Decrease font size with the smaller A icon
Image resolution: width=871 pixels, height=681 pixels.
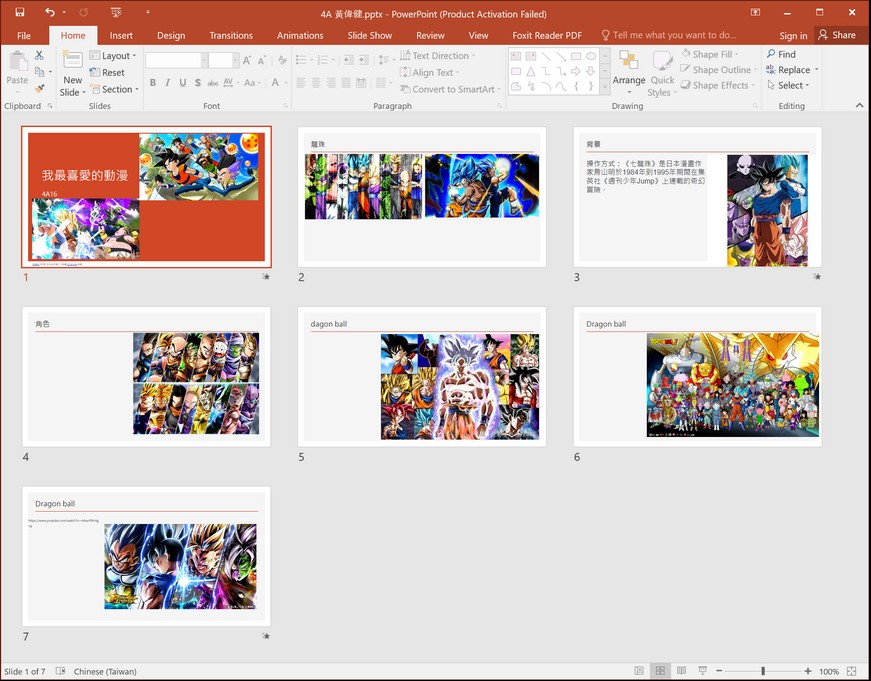pyautogui.click(x=262, y=60)
